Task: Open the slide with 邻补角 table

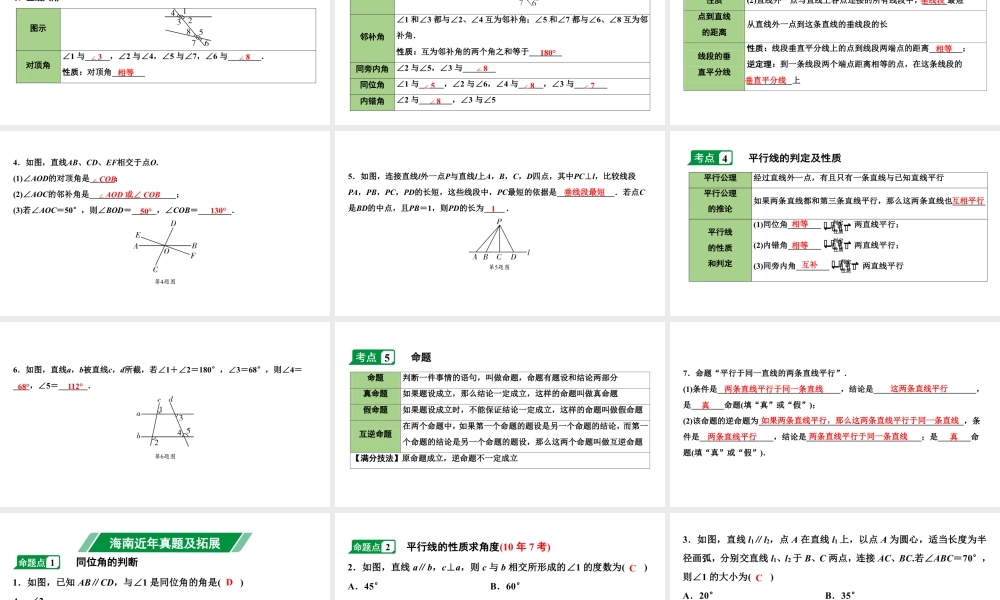Action: (x=499, y=60)
